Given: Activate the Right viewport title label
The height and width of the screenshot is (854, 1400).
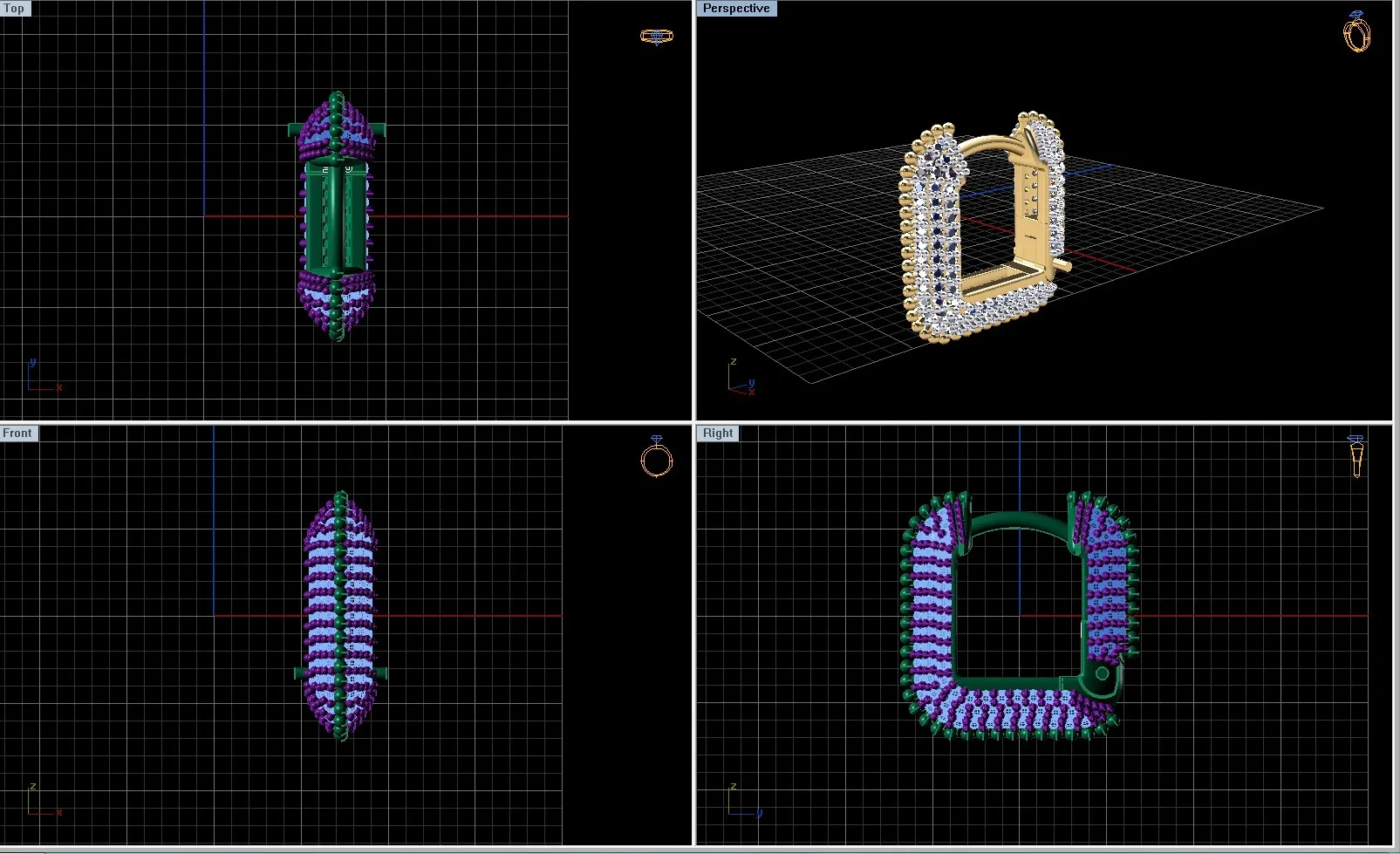Looking at the screenshot, I should pos(718,434).
